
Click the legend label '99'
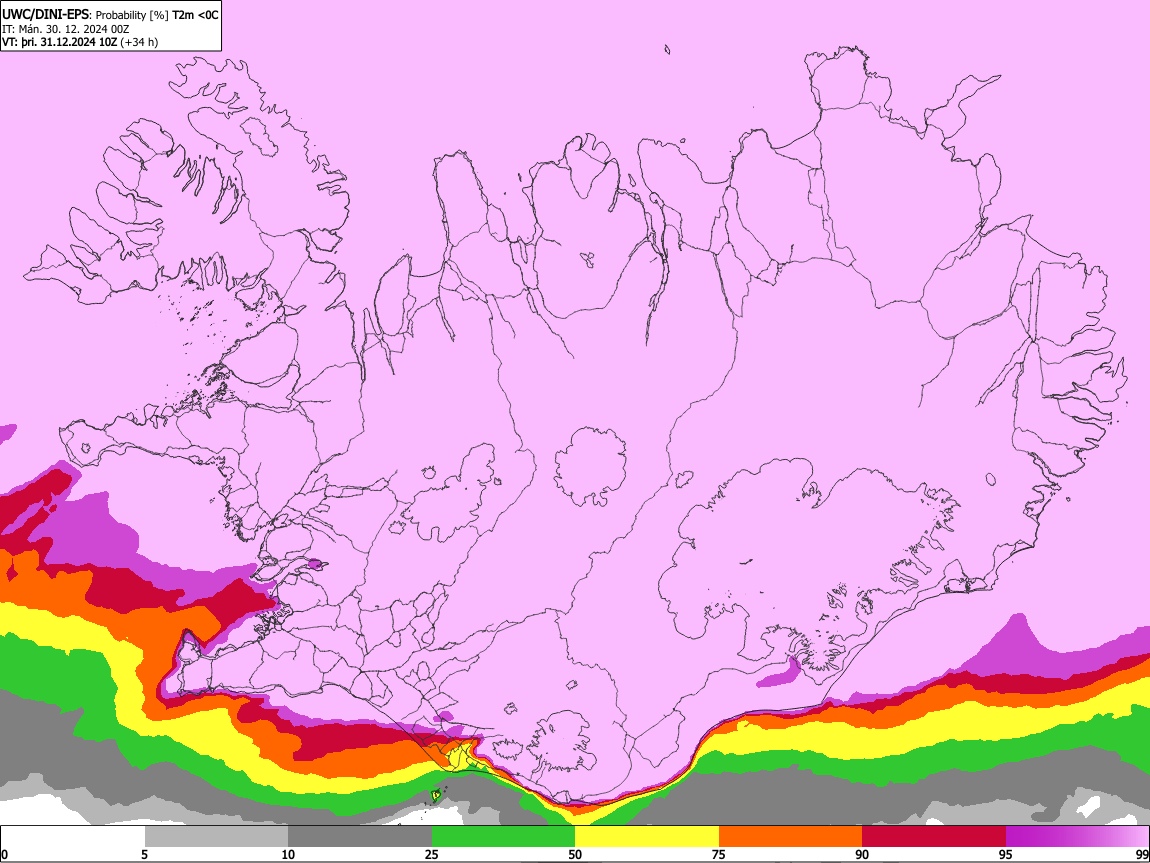click(x=1142, y=855)
